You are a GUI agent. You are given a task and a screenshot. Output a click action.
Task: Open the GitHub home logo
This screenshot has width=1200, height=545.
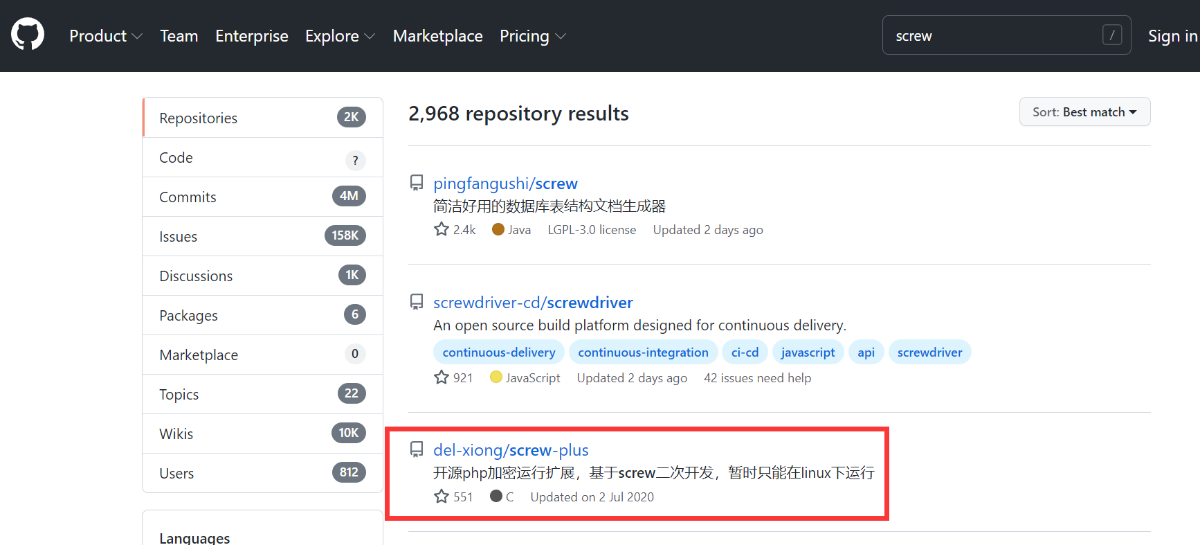point(27,35)
